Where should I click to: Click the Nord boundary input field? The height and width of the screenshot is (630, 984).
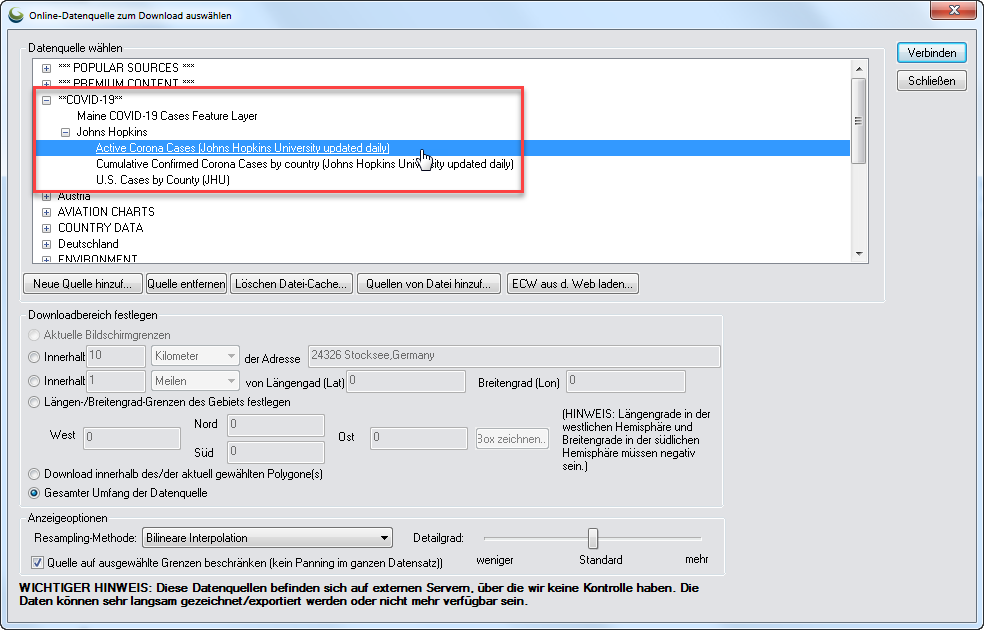276,425
